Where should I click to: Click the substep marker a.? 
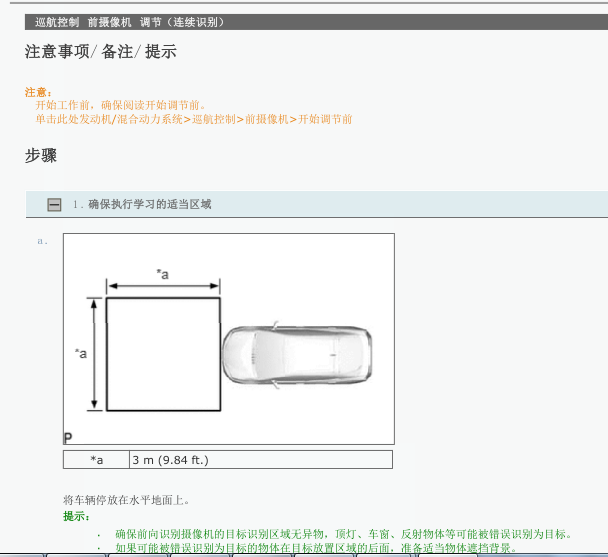coord(43,241)
